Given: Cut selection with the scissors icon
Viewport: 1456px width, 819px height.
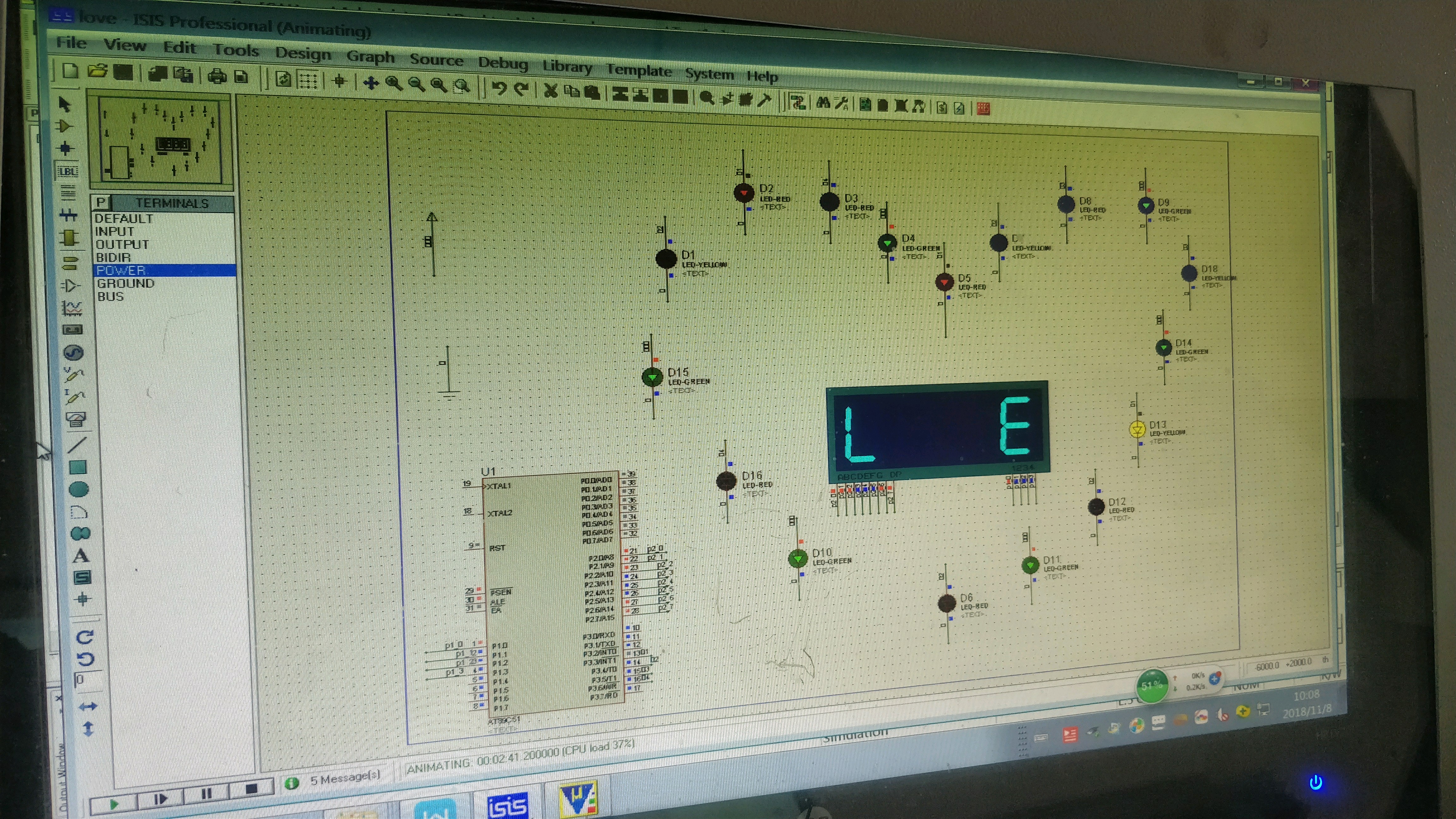Looking at the screenshot, I should pyautogui.click(x=550, y=90).
